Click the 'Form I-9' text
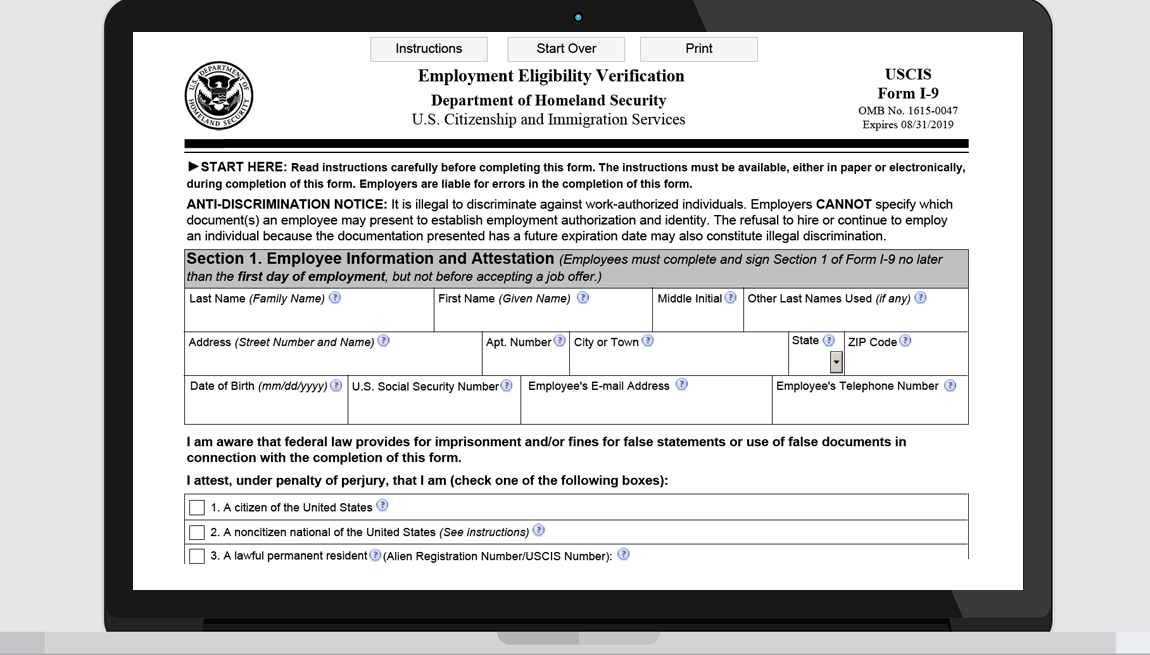1150x655 pixels. click(908, 93)
